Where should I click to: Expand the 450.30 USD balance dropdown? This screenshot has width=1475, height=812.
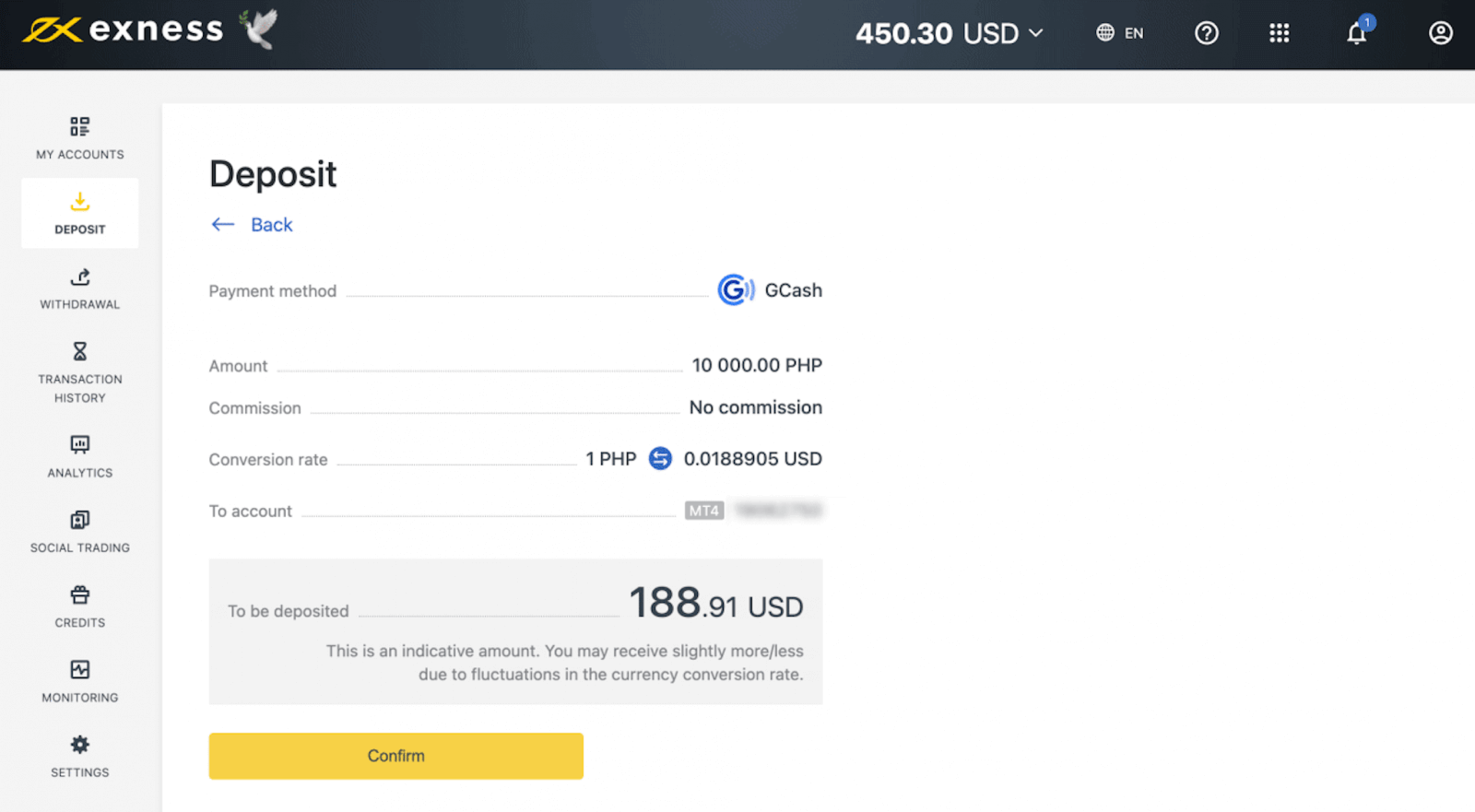pos(950,33)
